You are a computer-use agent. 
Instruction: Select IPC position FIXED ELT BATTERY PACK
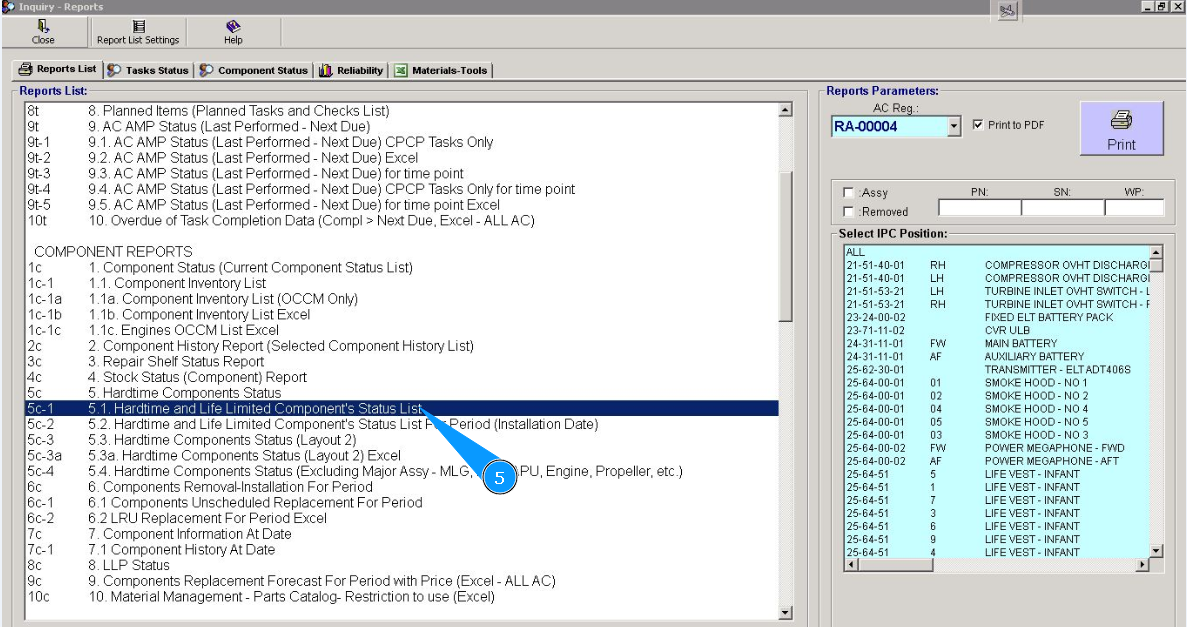point(998,317)
